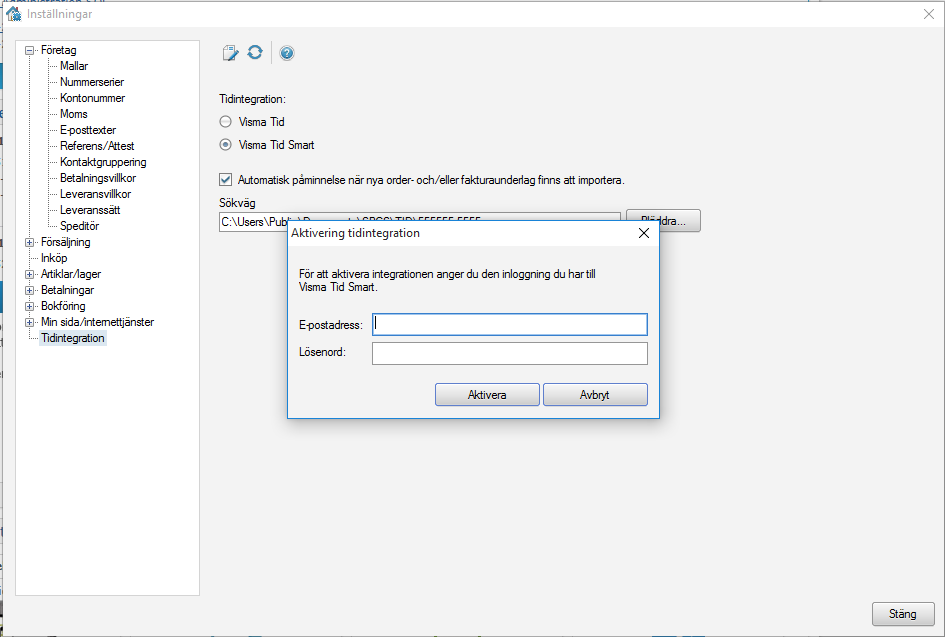Select Speditör in the tree

[x=79, y=226]
